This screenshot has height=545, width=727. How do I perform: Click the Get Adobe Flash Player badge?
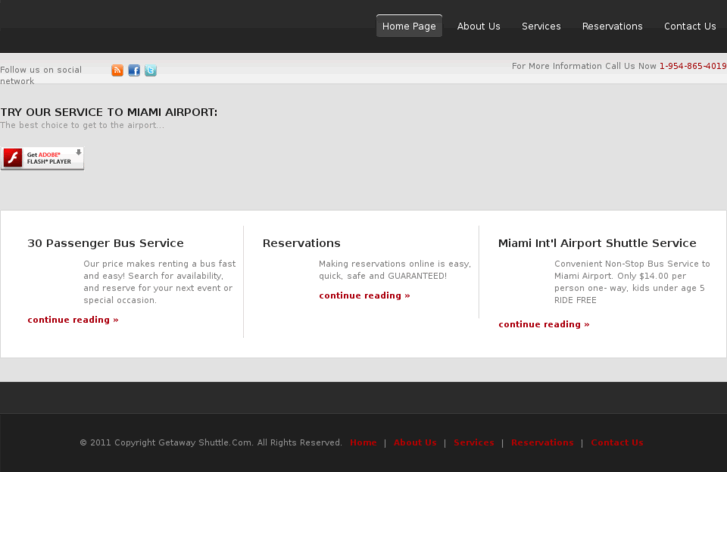(42, 158)
